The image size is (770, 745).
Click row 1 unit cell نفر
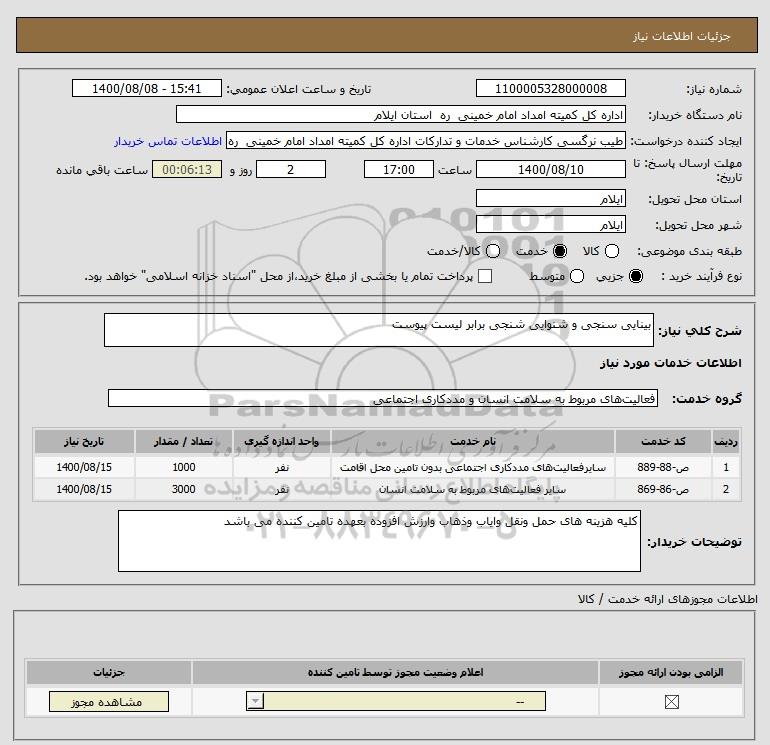(x=281, y=467)
